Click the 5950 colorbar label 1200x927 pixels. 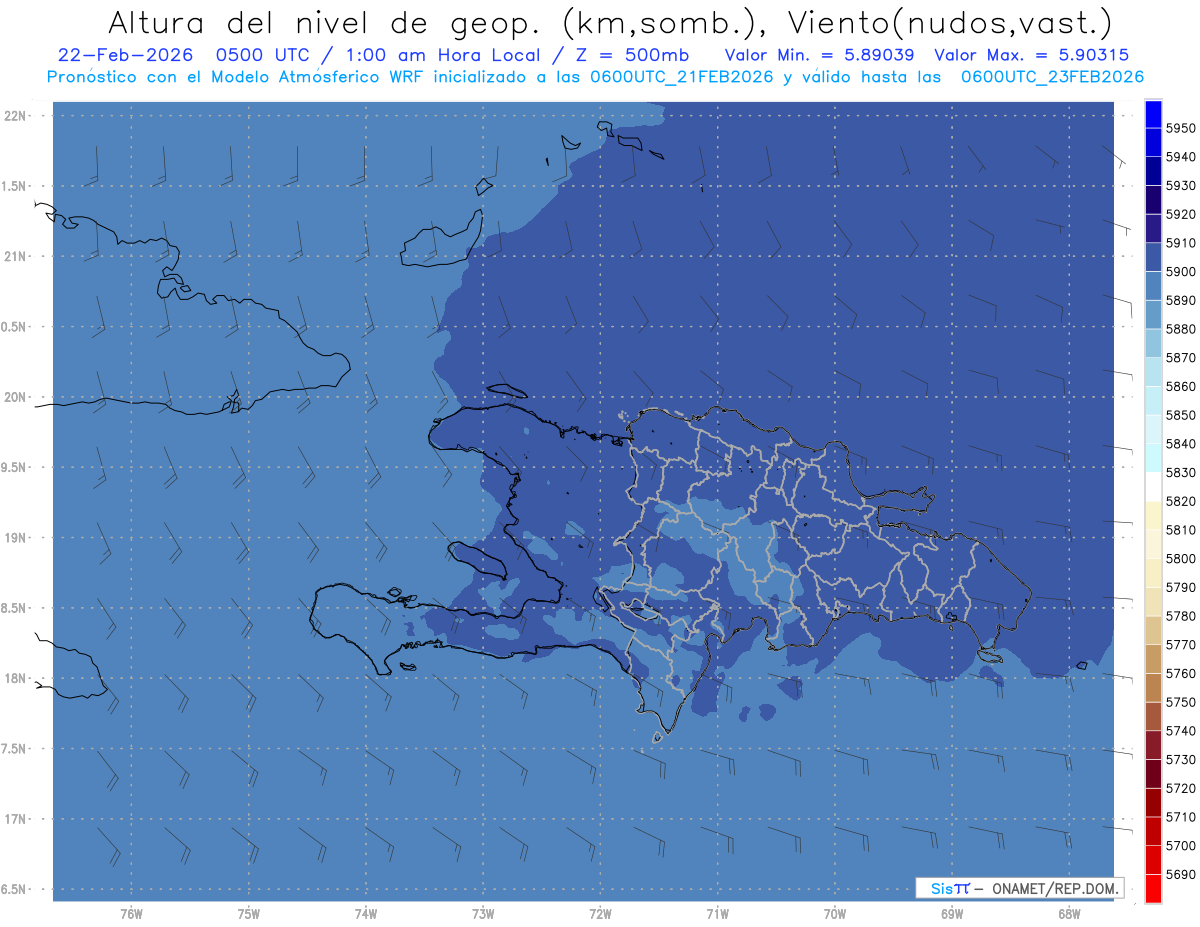tap(1180, 128)
